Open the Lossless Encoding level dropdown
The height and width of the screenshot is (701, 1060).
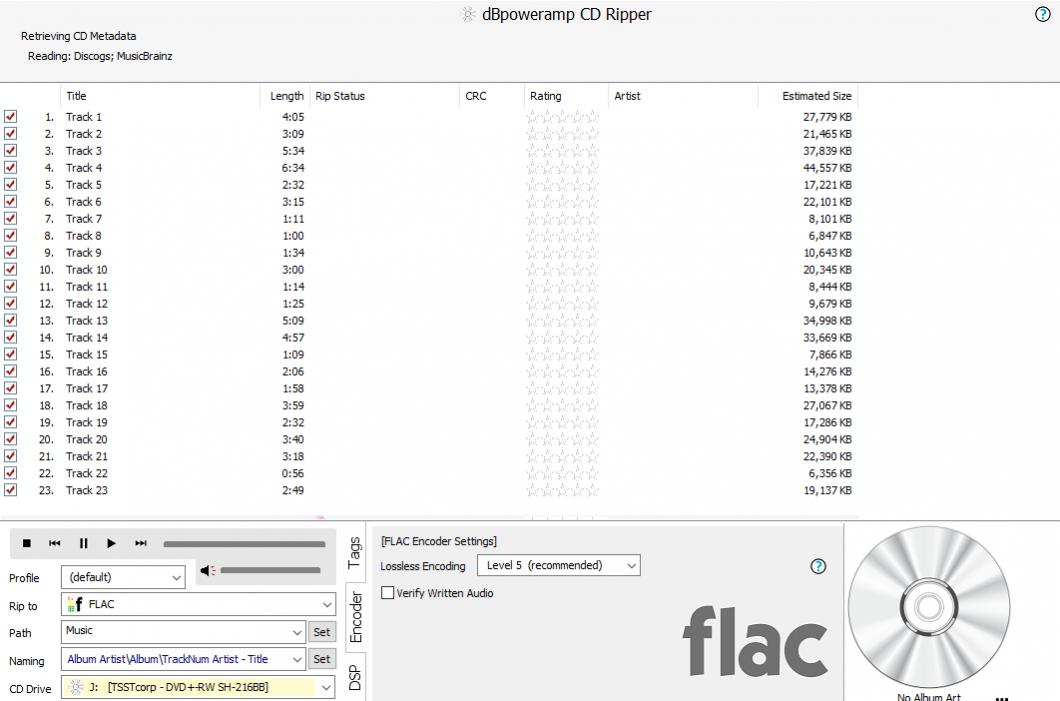559,566
